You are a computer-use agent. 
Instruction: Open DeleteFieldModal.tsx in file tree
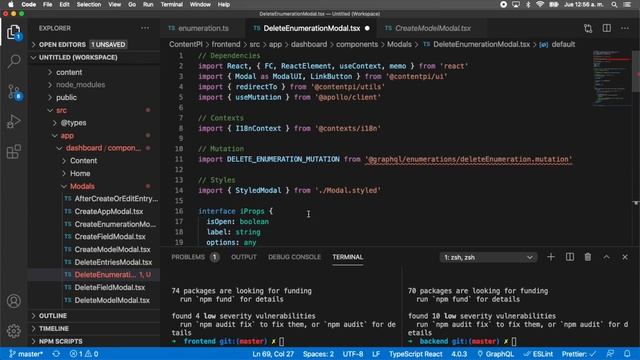click(x=110, y=287)
